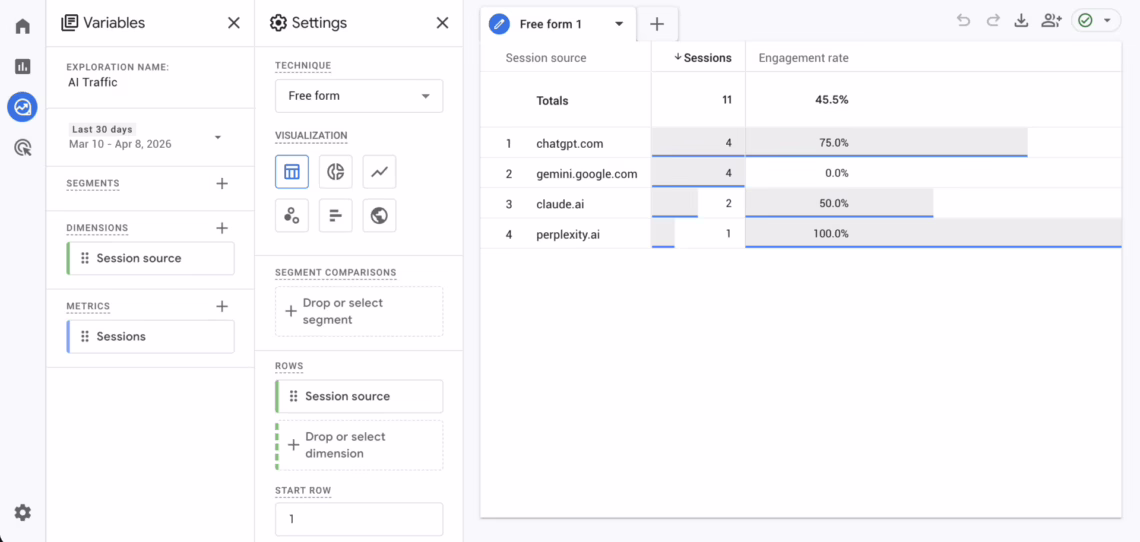Add a new segment with plus

222,183
